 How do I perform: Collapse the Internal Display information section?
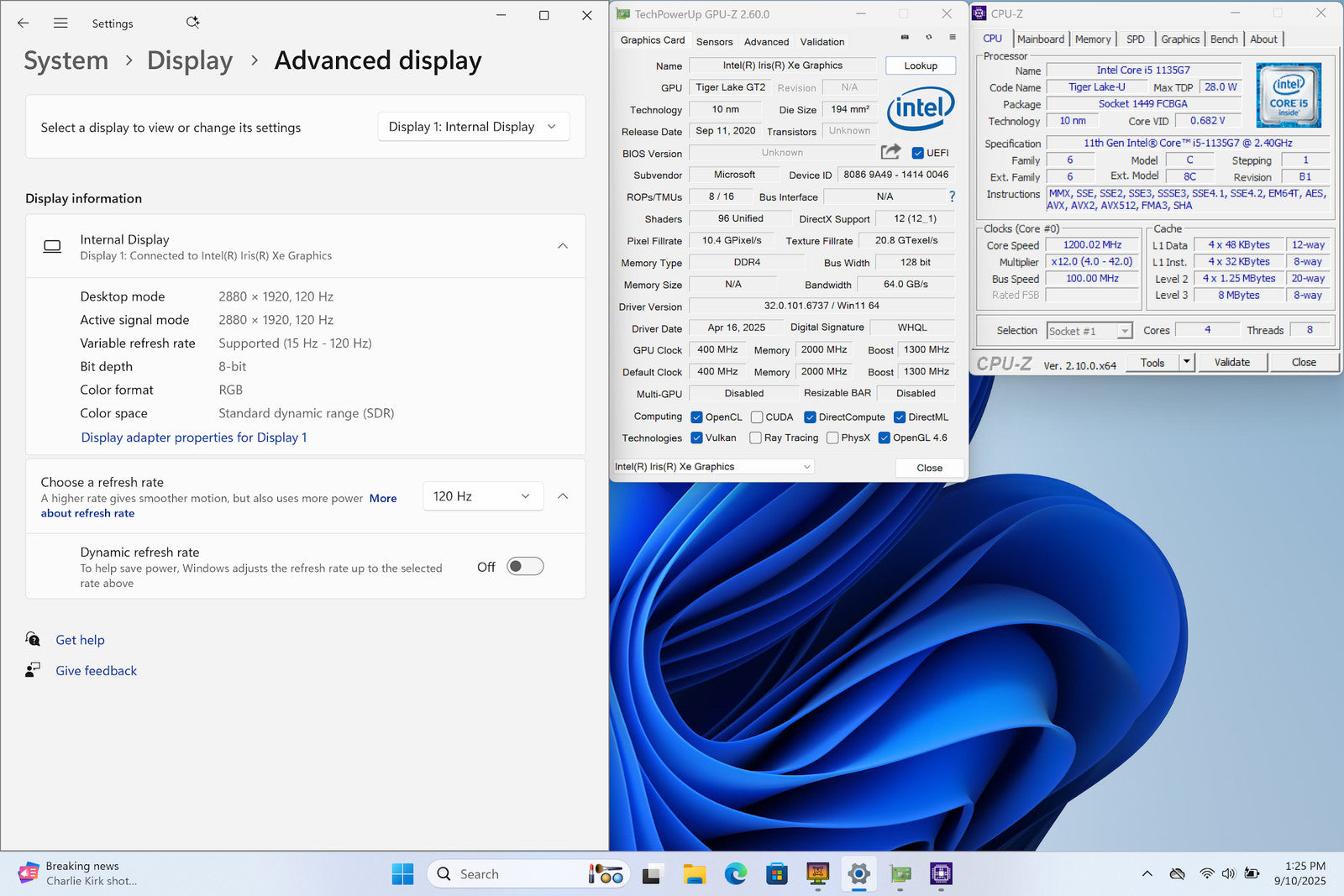coord(563,246)
